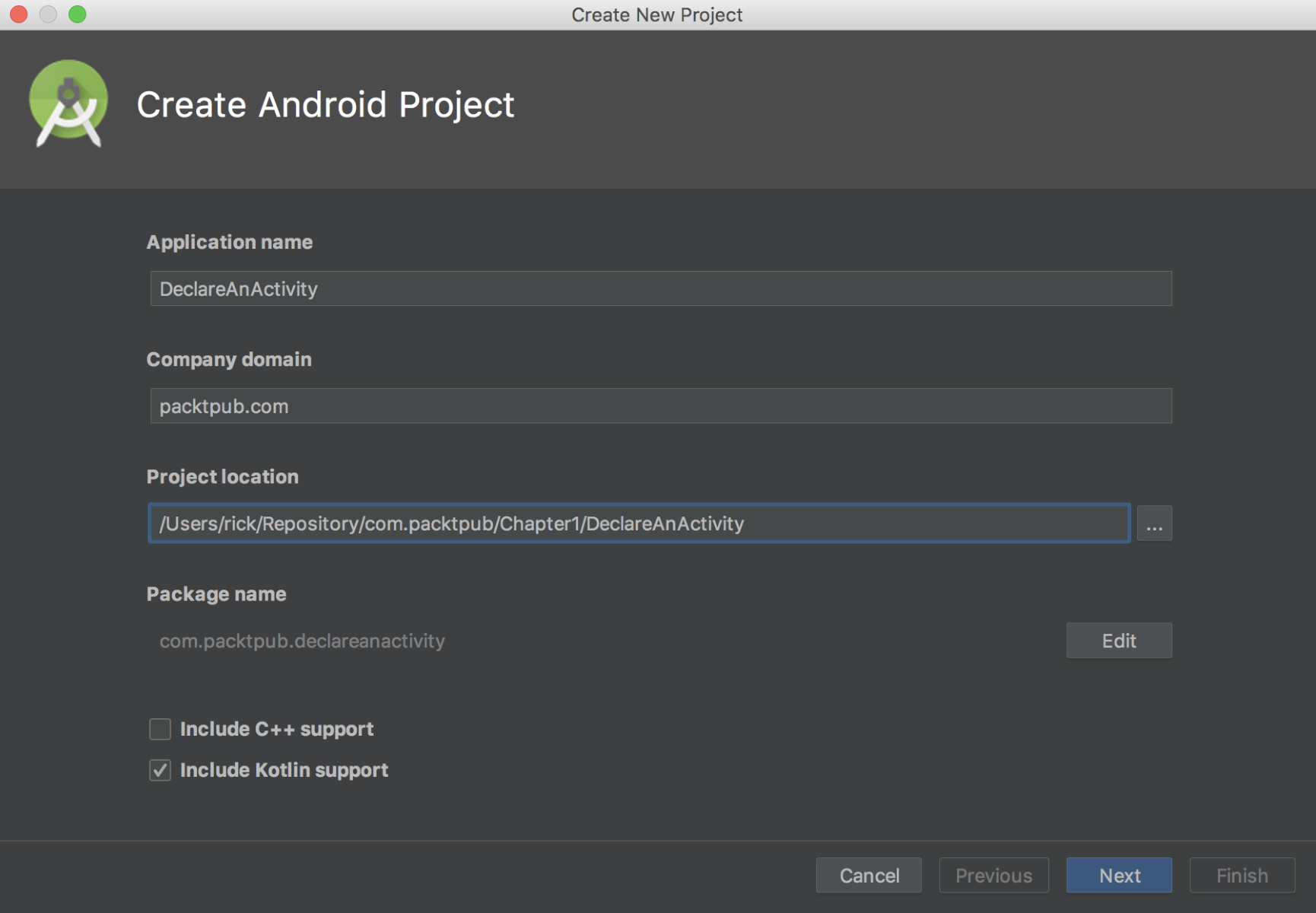Go back with the Previous button
Viewport: 1316px width, 913px height.
tap(993, 876)
